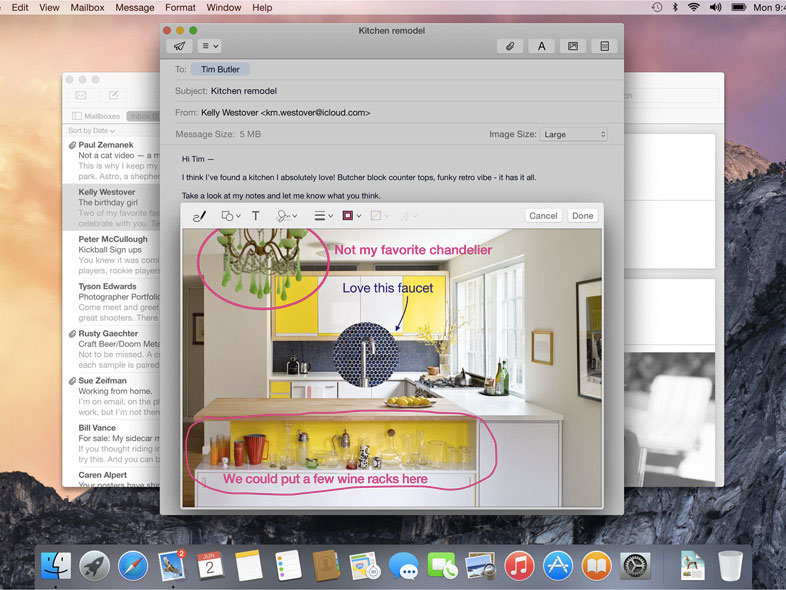
Task: Open Notes from the Dock
Action: [249, 566]
